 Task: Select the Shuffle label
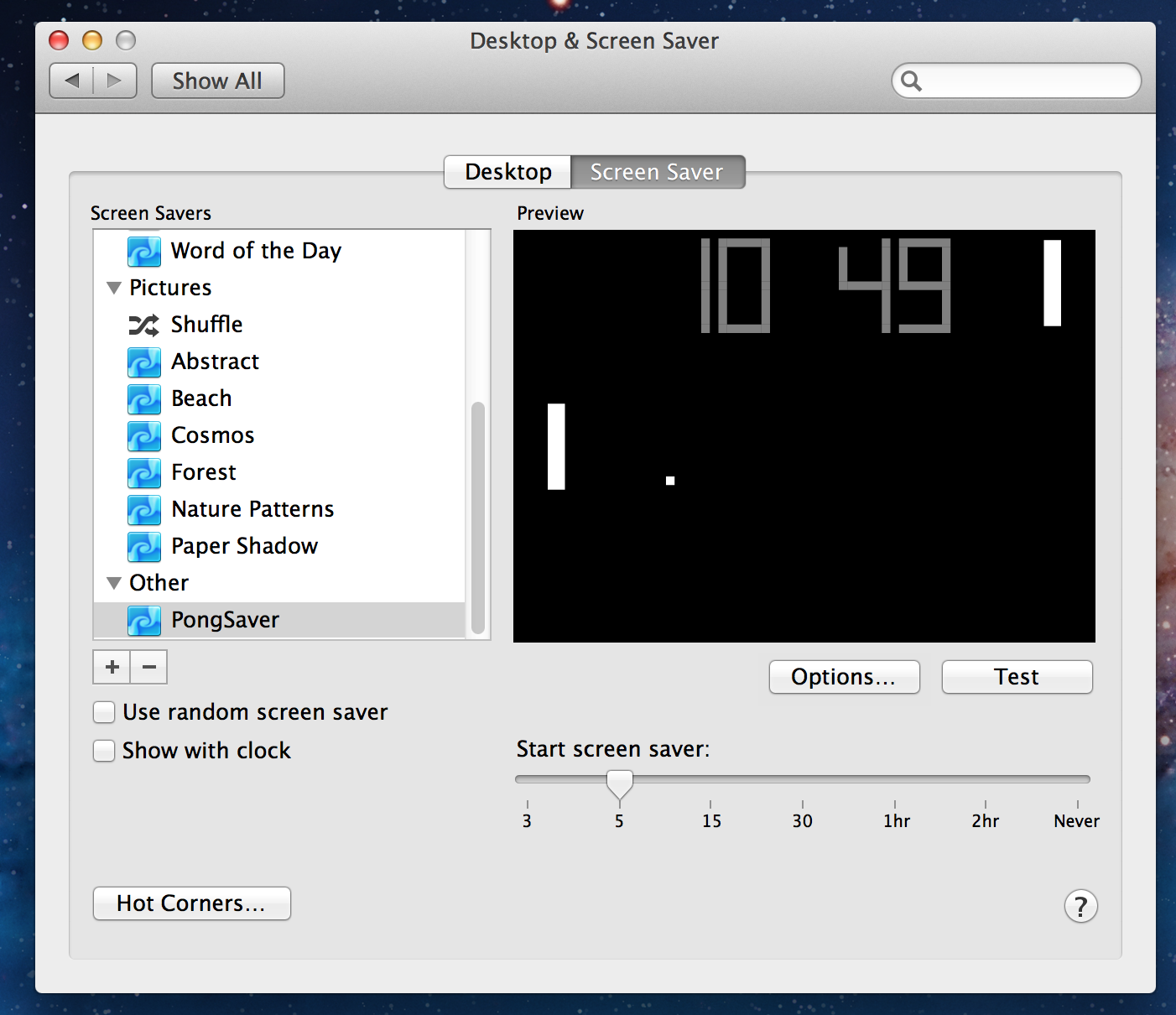click(x=206, y=325)
